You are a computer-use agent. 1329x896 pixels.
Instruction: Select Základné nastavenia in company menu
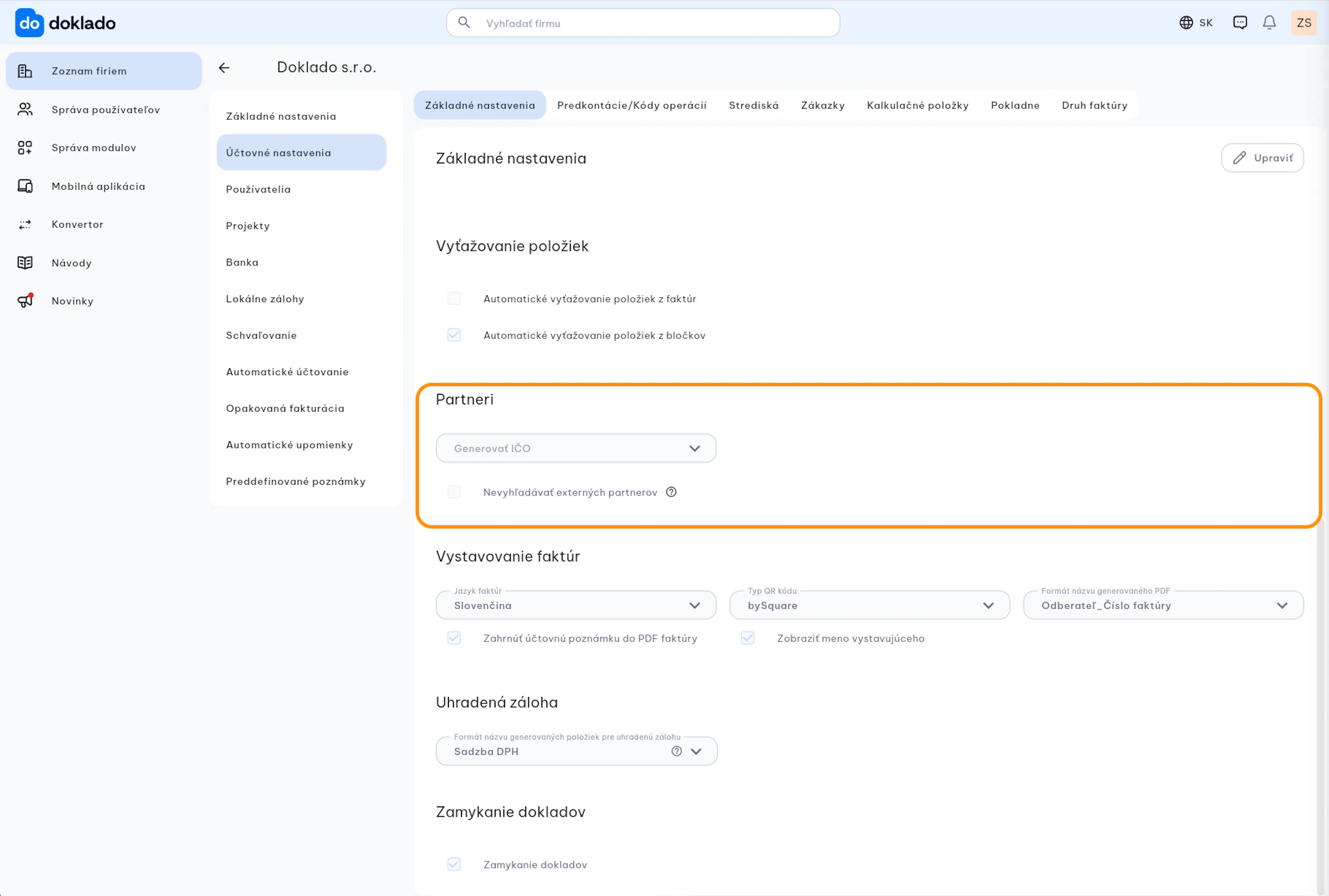coord(302,116)
